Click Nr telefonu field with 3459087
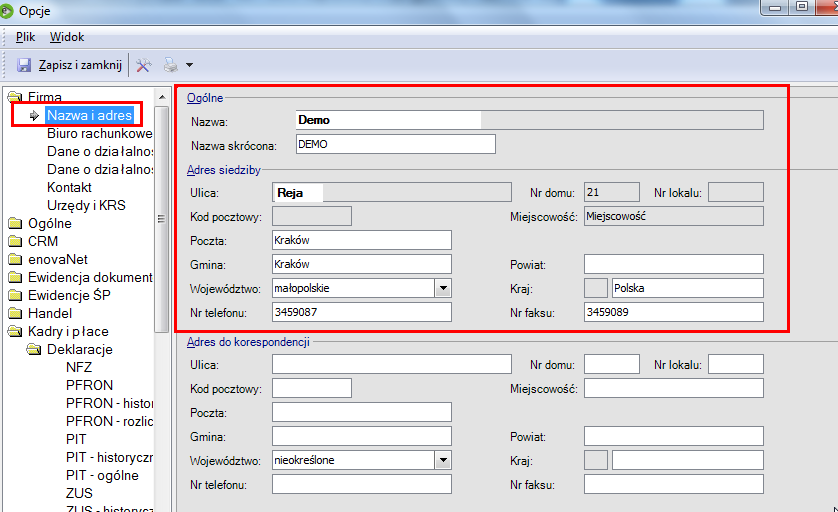Screen dimensions: 838x512 [362, 312]
